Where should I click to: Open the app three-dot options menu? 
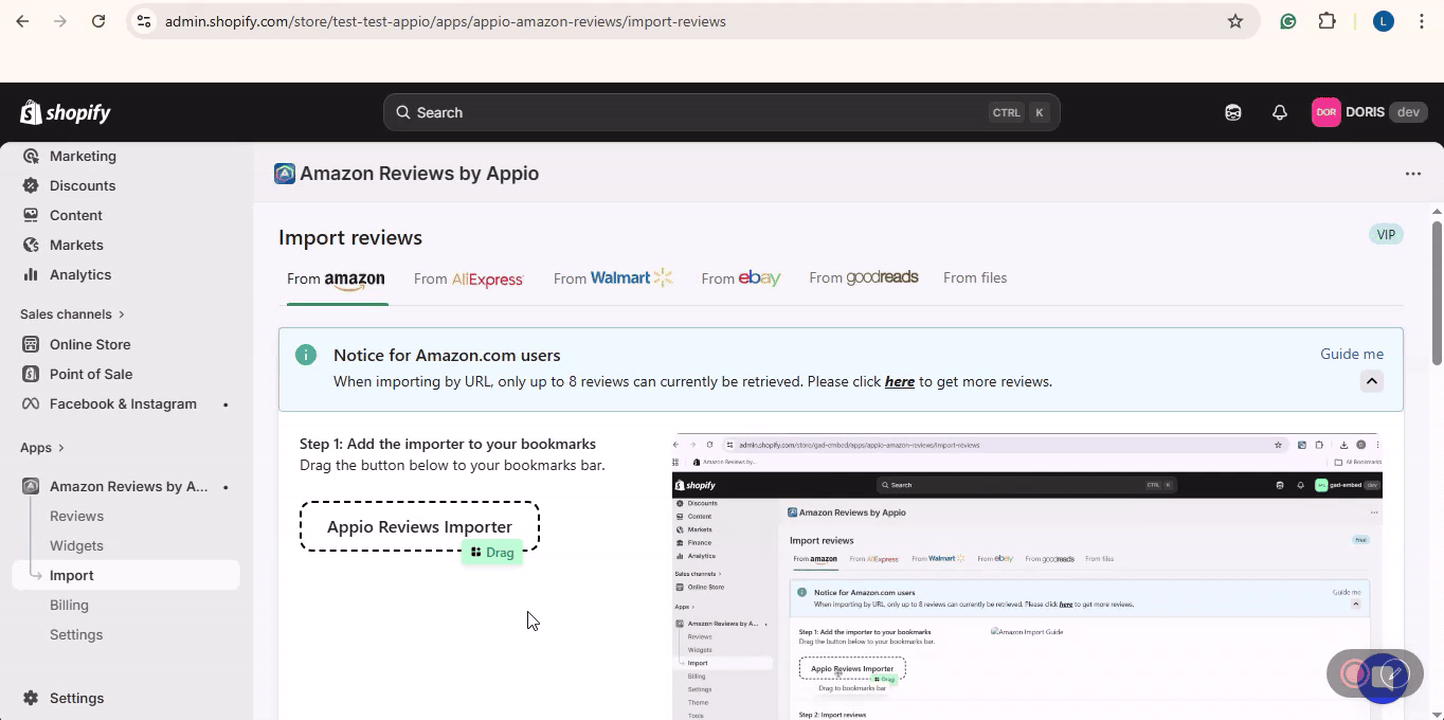tap(1413, 174)
